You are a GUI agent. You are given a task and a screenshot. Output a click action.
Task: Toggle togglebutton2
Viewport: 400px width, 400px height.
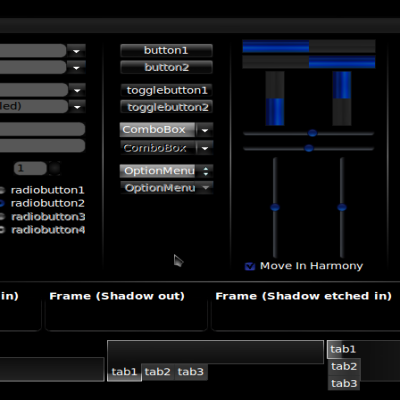click(x=166, y=107)
